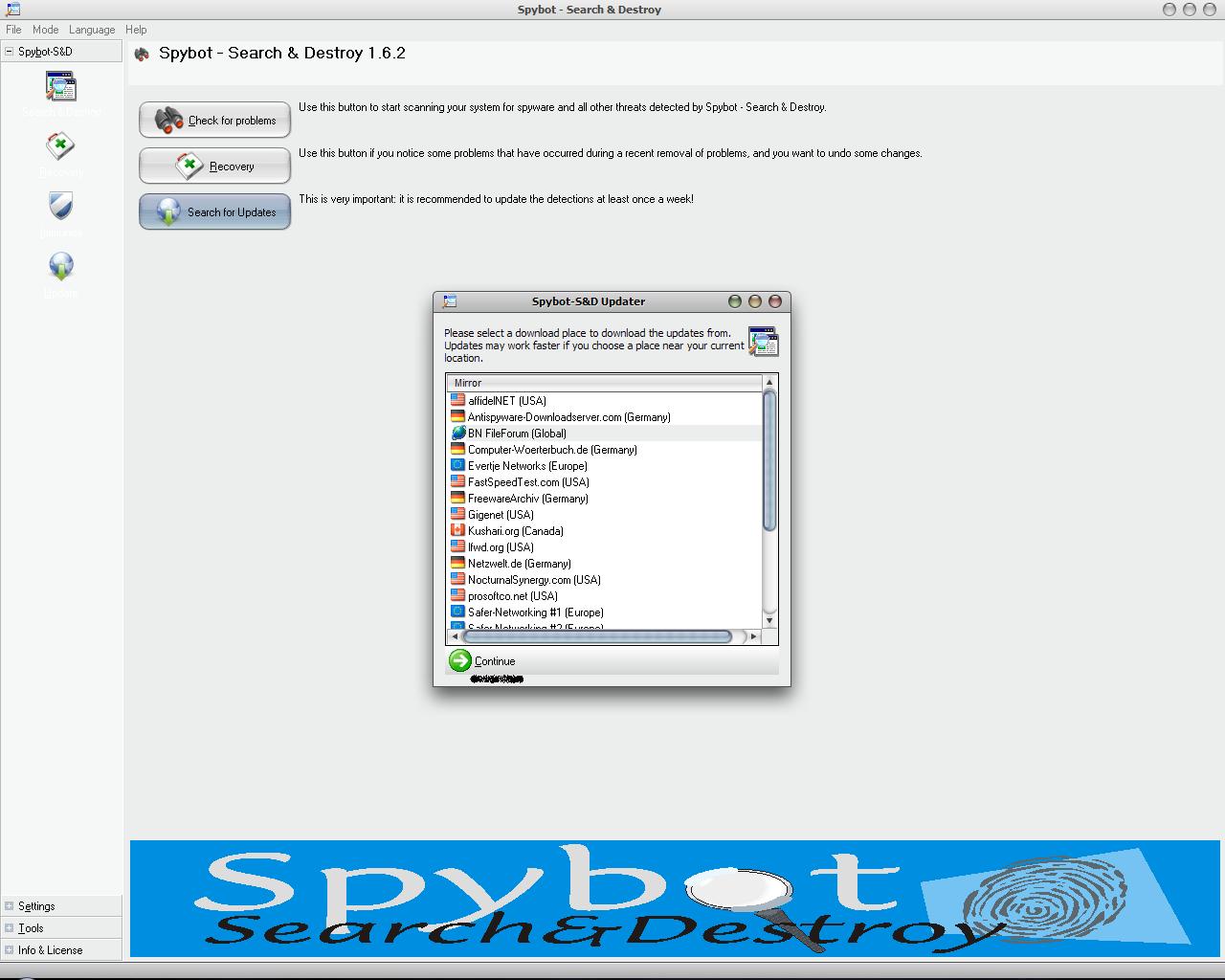Select the lfwd.org (USA) mirror
Image resolution: width=1225 pixels, height=980 pixels.
605,547
